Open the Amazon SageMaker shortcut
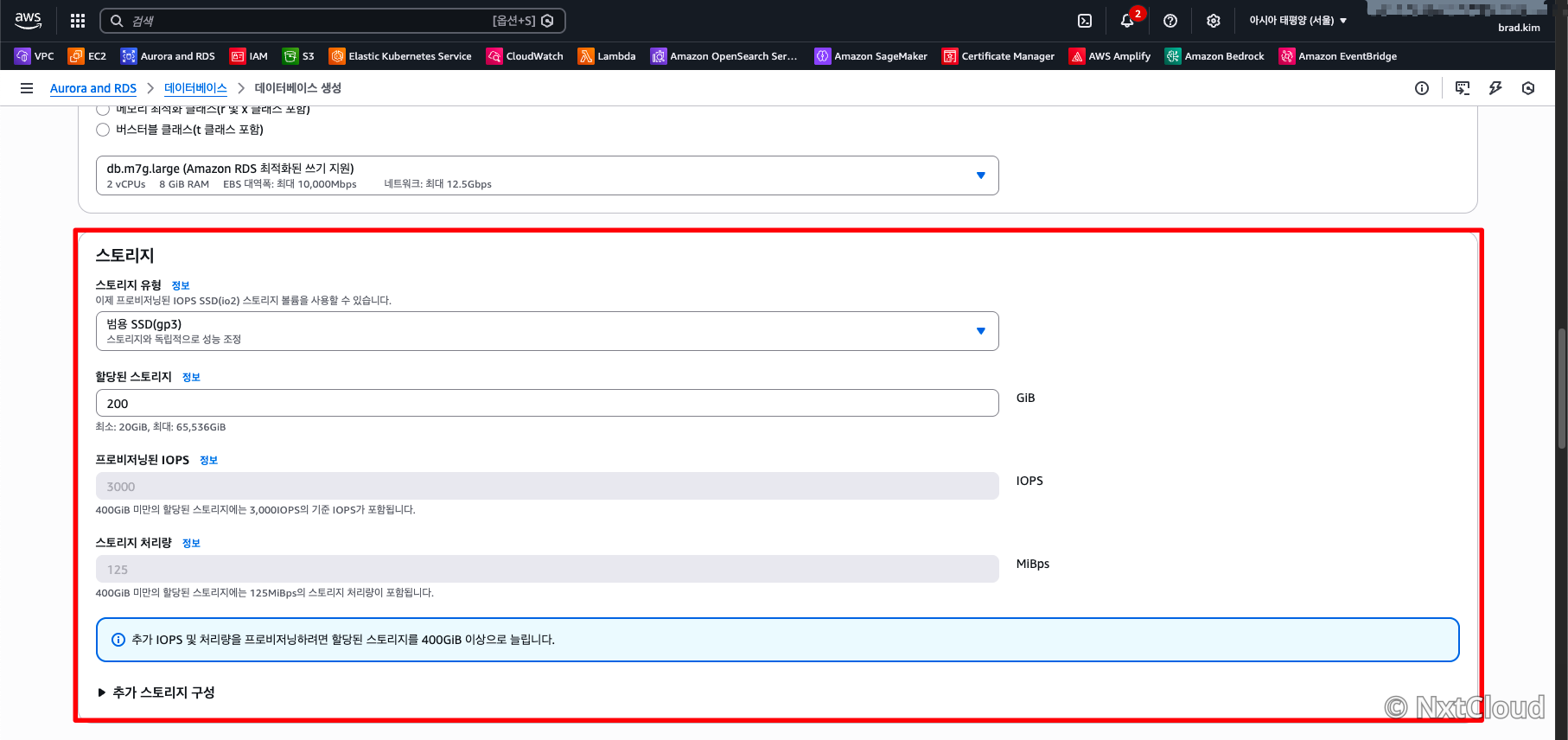Viewport: 1568px width, 740px height. point(871,56)
